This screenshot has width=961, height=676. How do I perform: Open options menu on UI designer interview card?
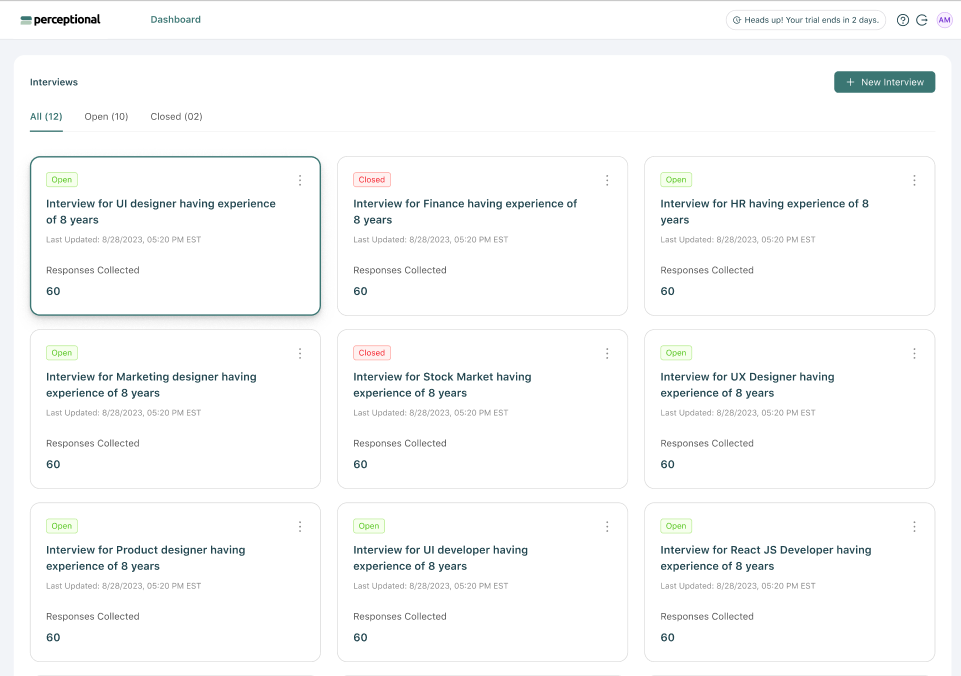pos(300,180)
